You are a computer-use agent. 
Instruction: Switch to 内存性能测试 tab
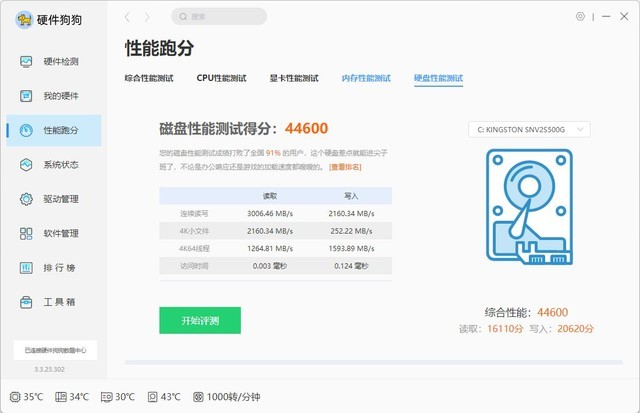tap(366, 78)
